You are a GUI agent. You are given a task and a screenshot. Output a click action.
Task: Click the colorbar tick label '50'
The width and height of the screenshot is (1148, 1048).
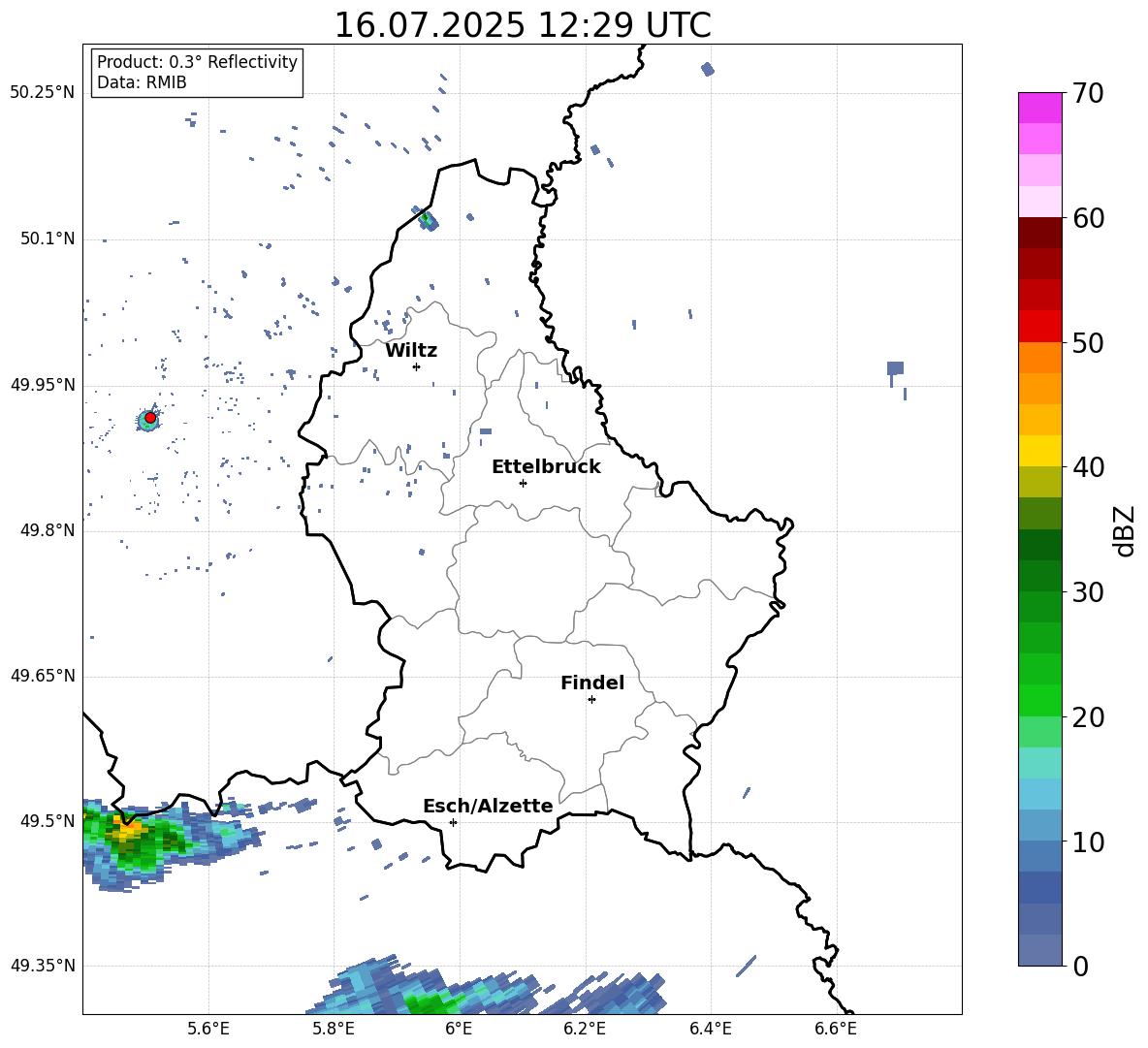[x=1088, y=343]
